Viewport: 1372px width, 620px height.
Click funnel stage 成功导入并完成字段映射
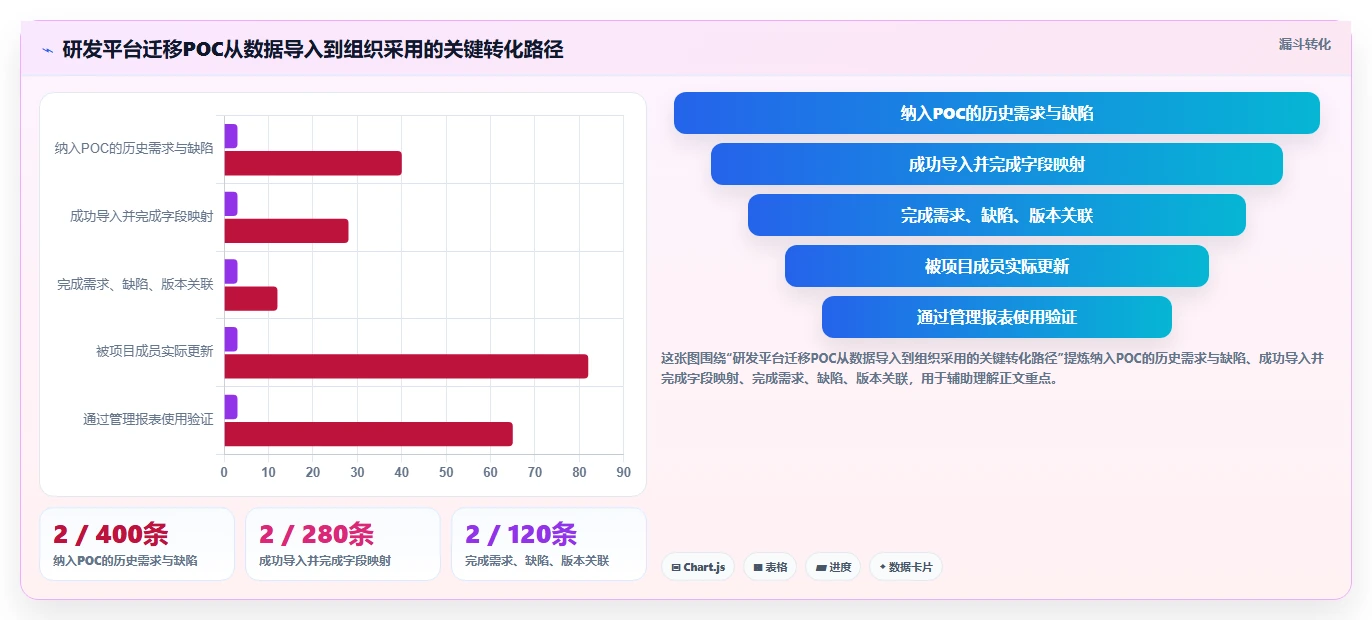click(x=997, y=164)
